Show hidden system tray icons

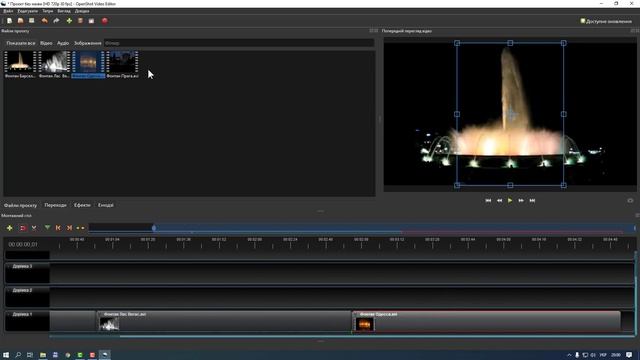[569, 355]
